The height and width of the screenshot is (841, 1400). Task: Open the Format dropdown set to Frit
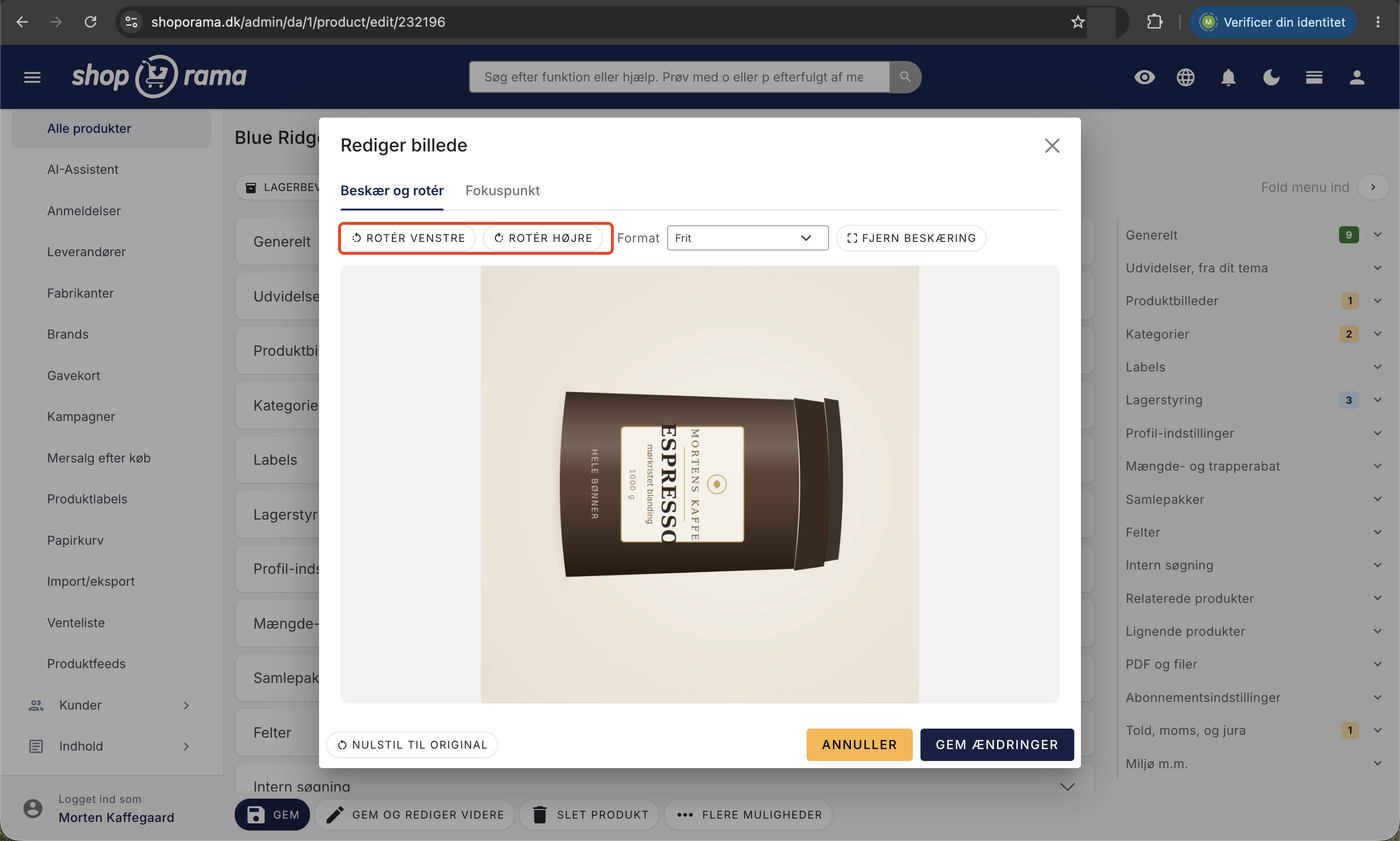coord(748,238)
